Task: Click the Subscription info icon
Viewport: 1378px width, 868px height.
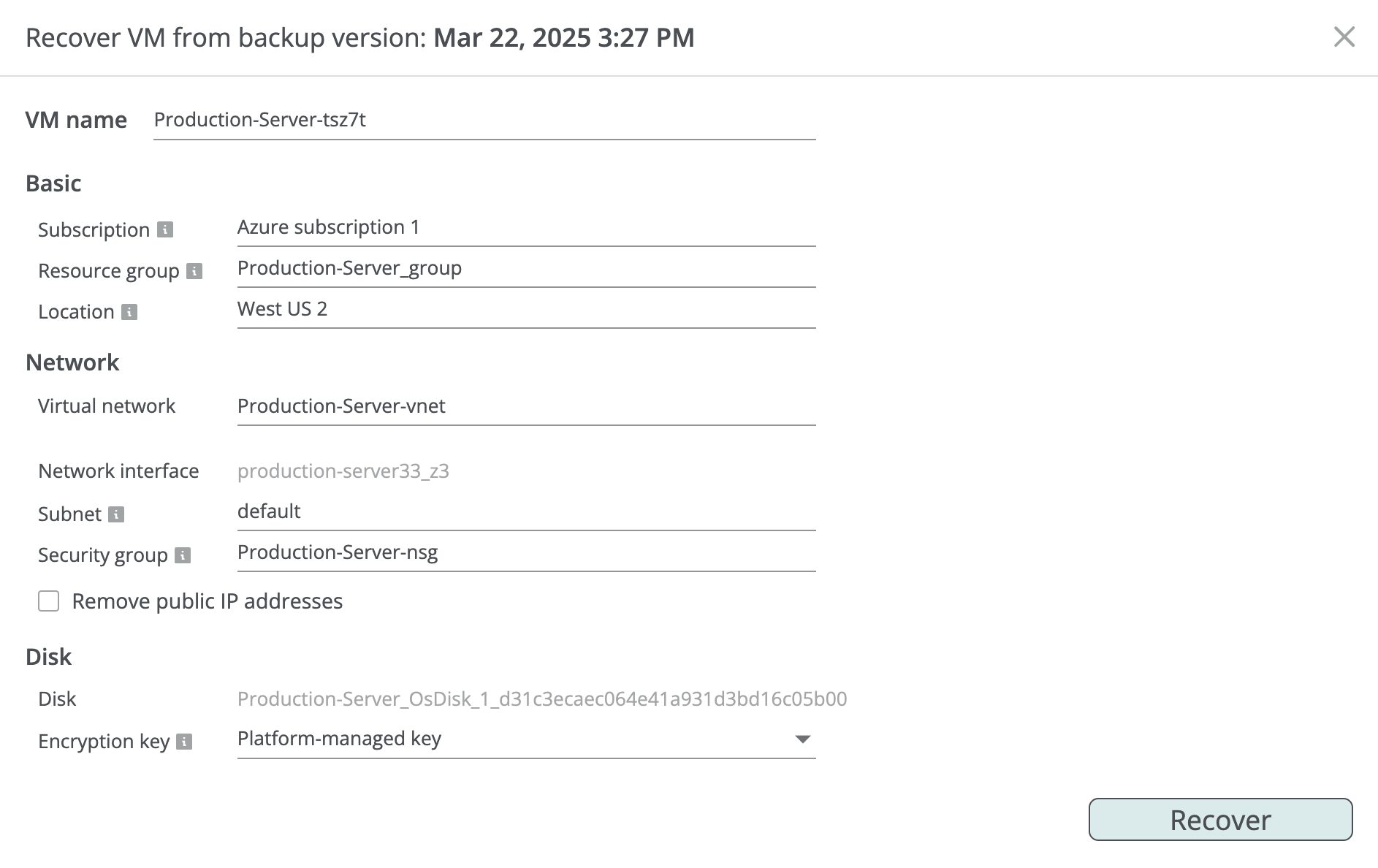Action: (x=165, y=229)
